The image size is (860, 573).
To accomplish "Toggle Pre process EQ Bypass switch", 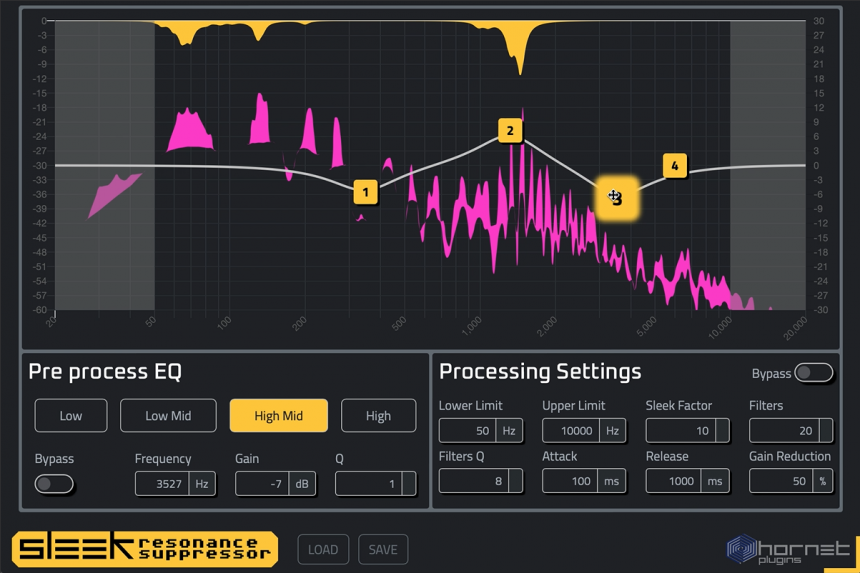I will pos(54,484).
